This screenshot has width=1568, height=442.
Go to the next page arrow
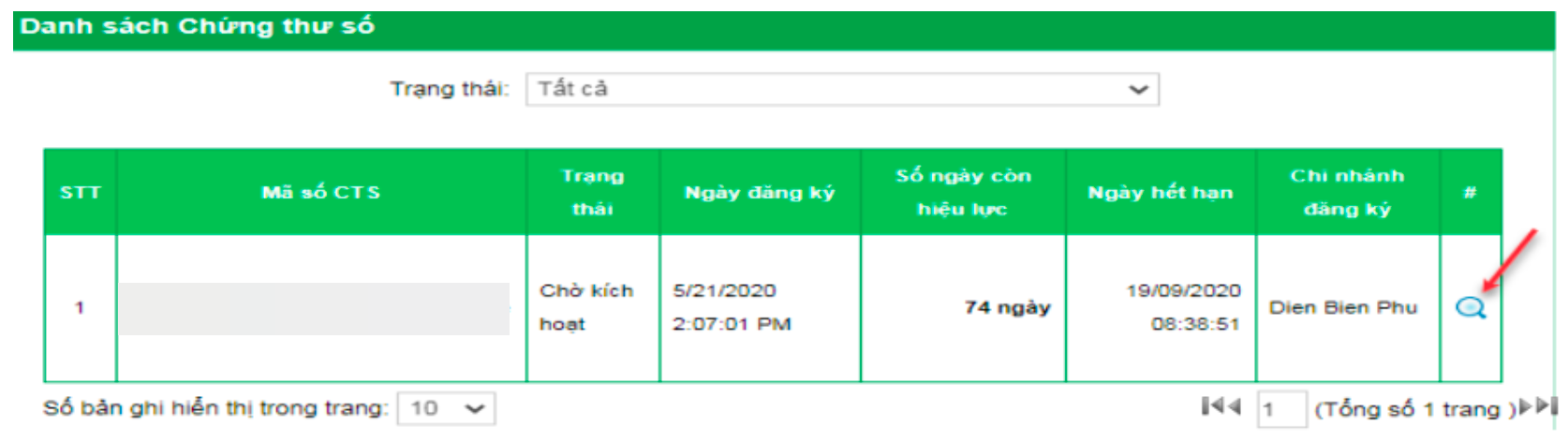coord(1527,406)
